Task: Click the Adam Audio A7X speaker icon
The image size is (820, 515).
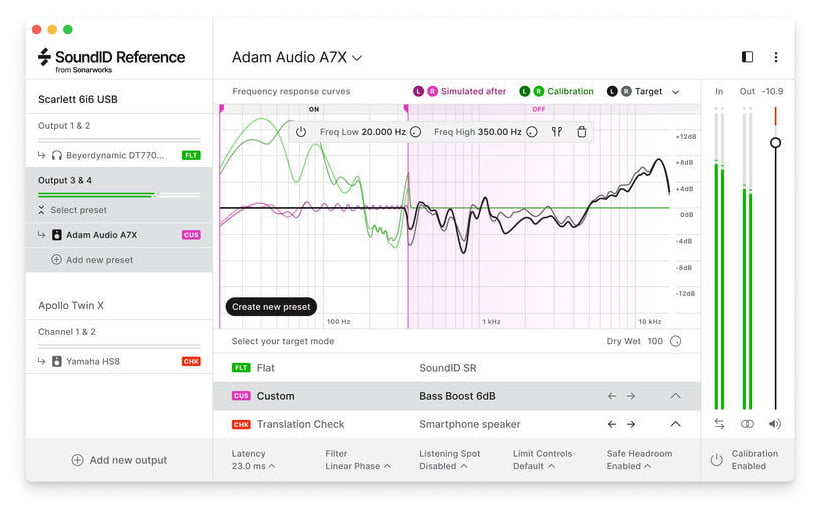Action: pyautogui.click(x=57, y=235)
